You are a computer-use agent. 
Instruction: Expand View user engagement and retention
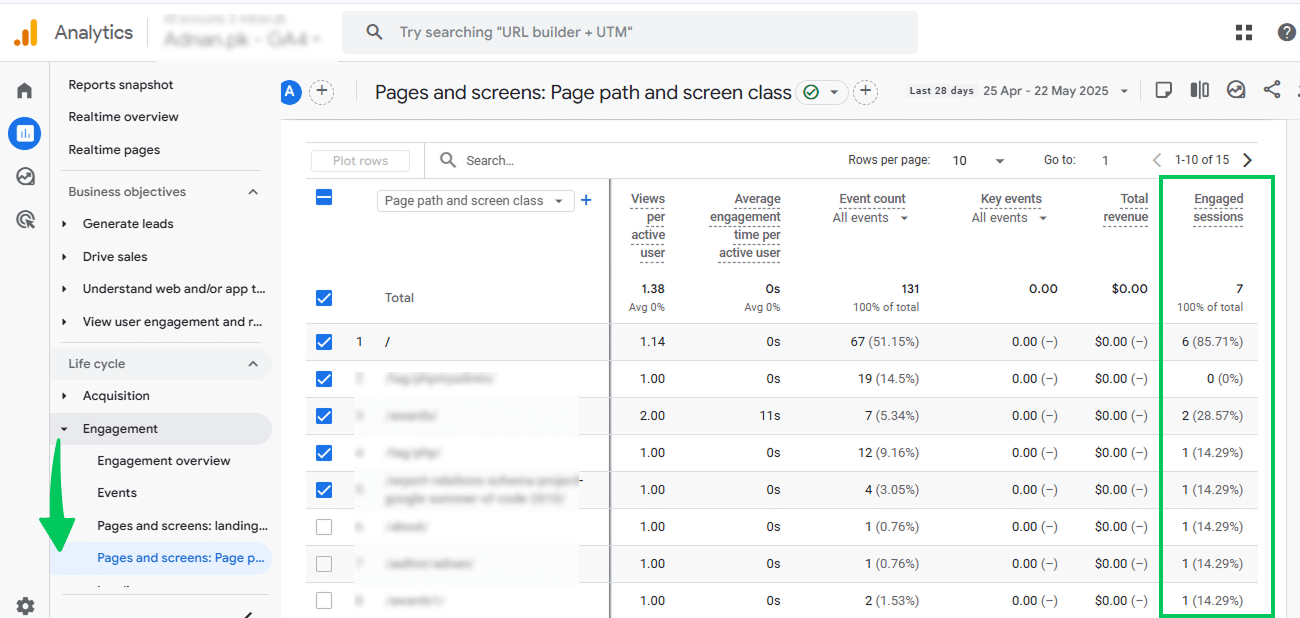pyautogui.click(x=65, y=322)
